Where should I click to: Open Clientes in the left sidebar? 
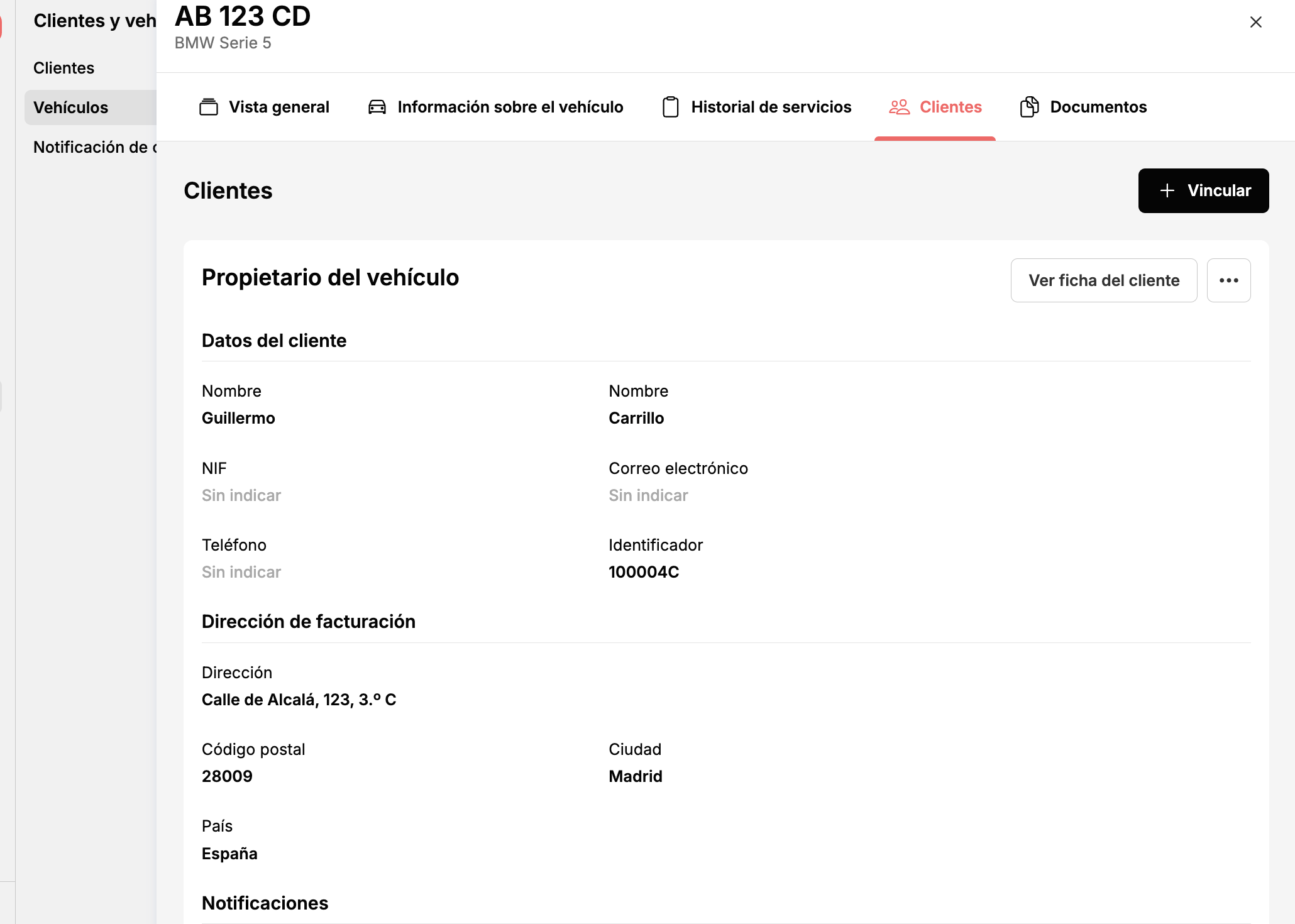[x=64, y=68]
